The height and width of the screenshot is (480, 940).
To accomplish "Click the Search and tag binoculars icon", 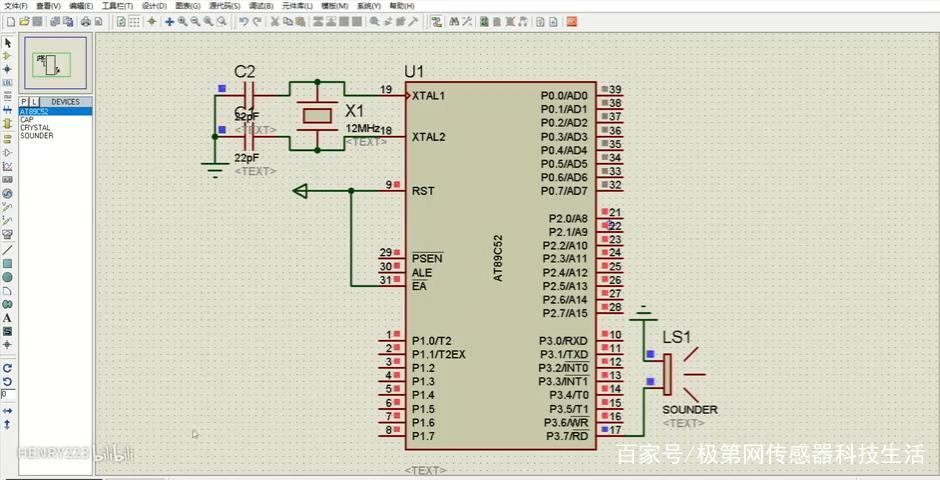I will [454, 22].
